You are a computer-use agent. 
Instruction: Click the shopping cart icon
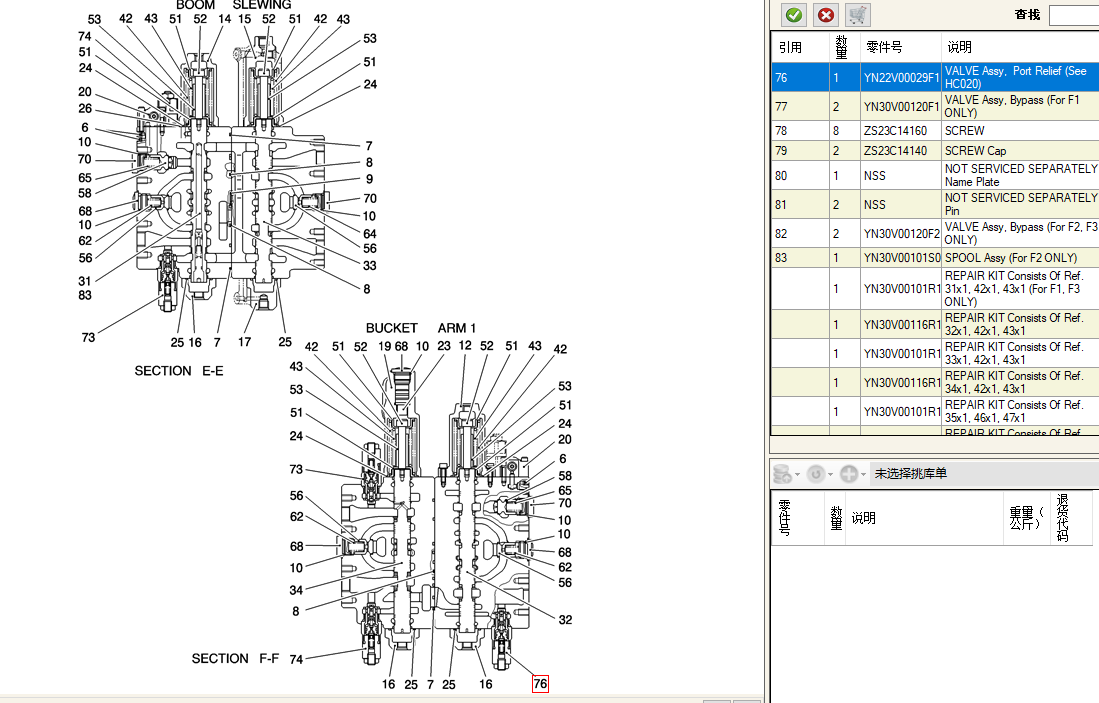[858, 15]
